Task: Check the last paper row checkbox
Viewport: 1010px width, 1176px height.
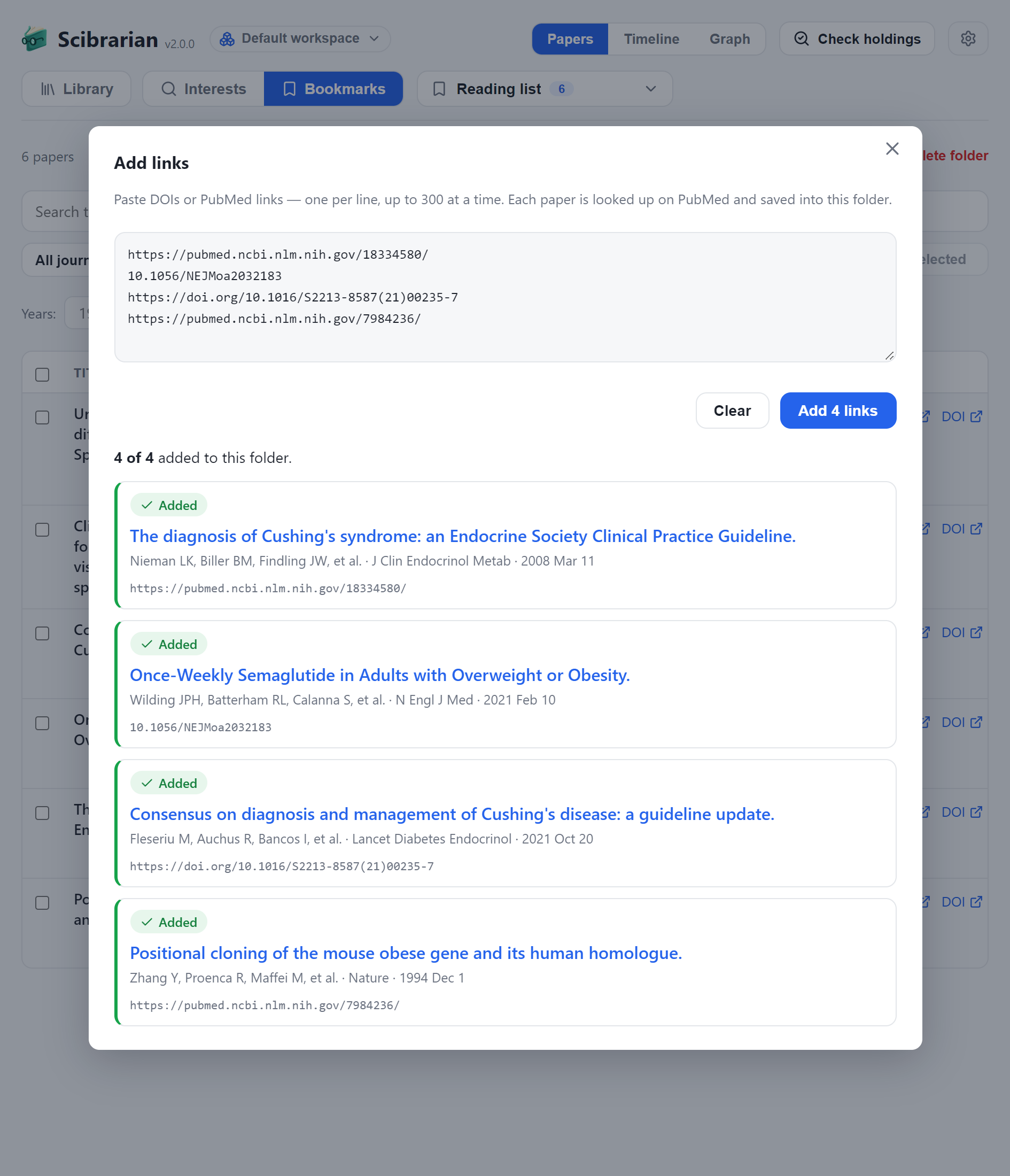Action: [x=43, y=902]
